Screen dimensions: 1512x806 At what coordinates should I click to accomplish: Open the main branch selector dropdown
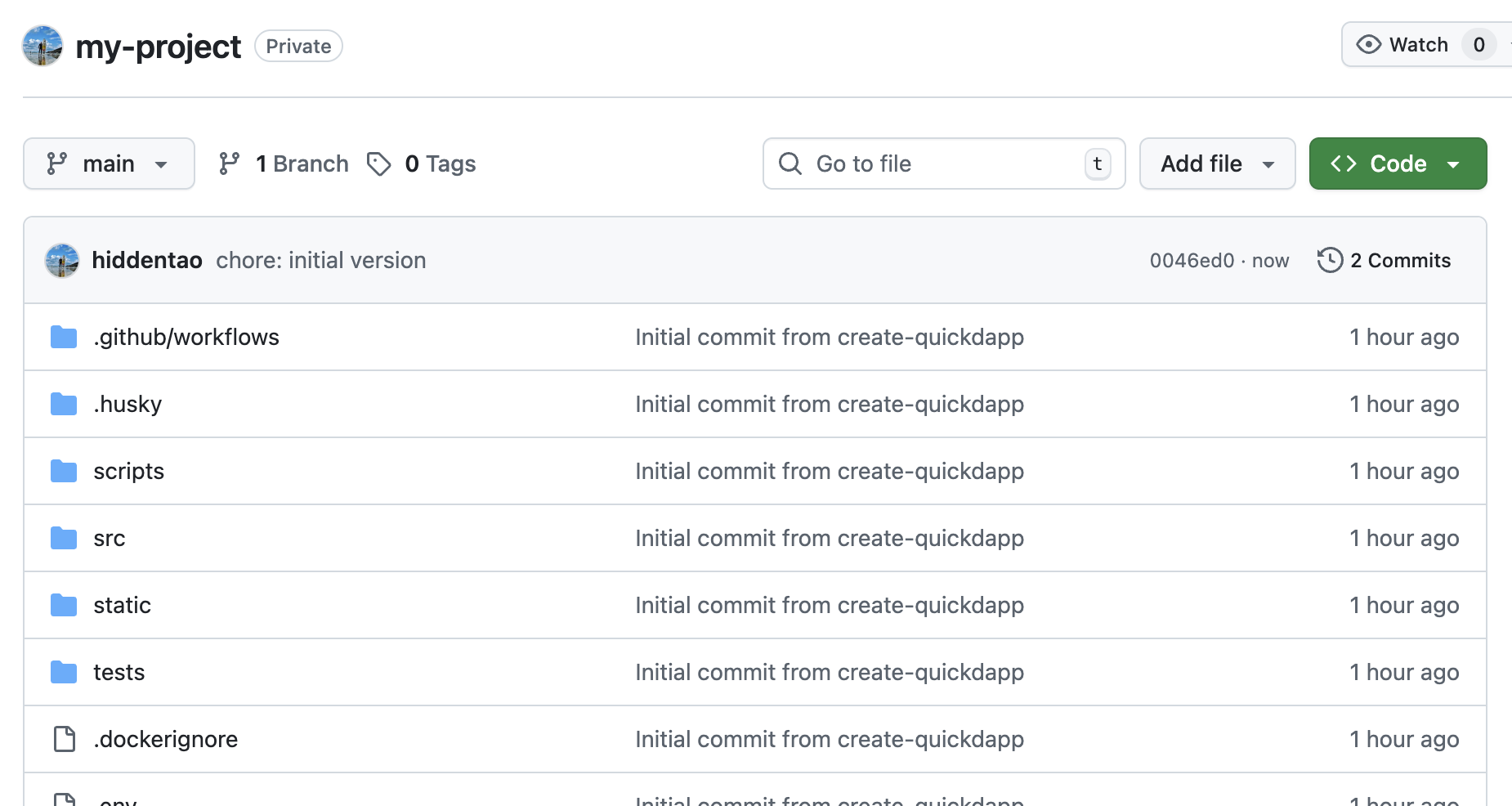pyautogui.click(x=109, y=164)
